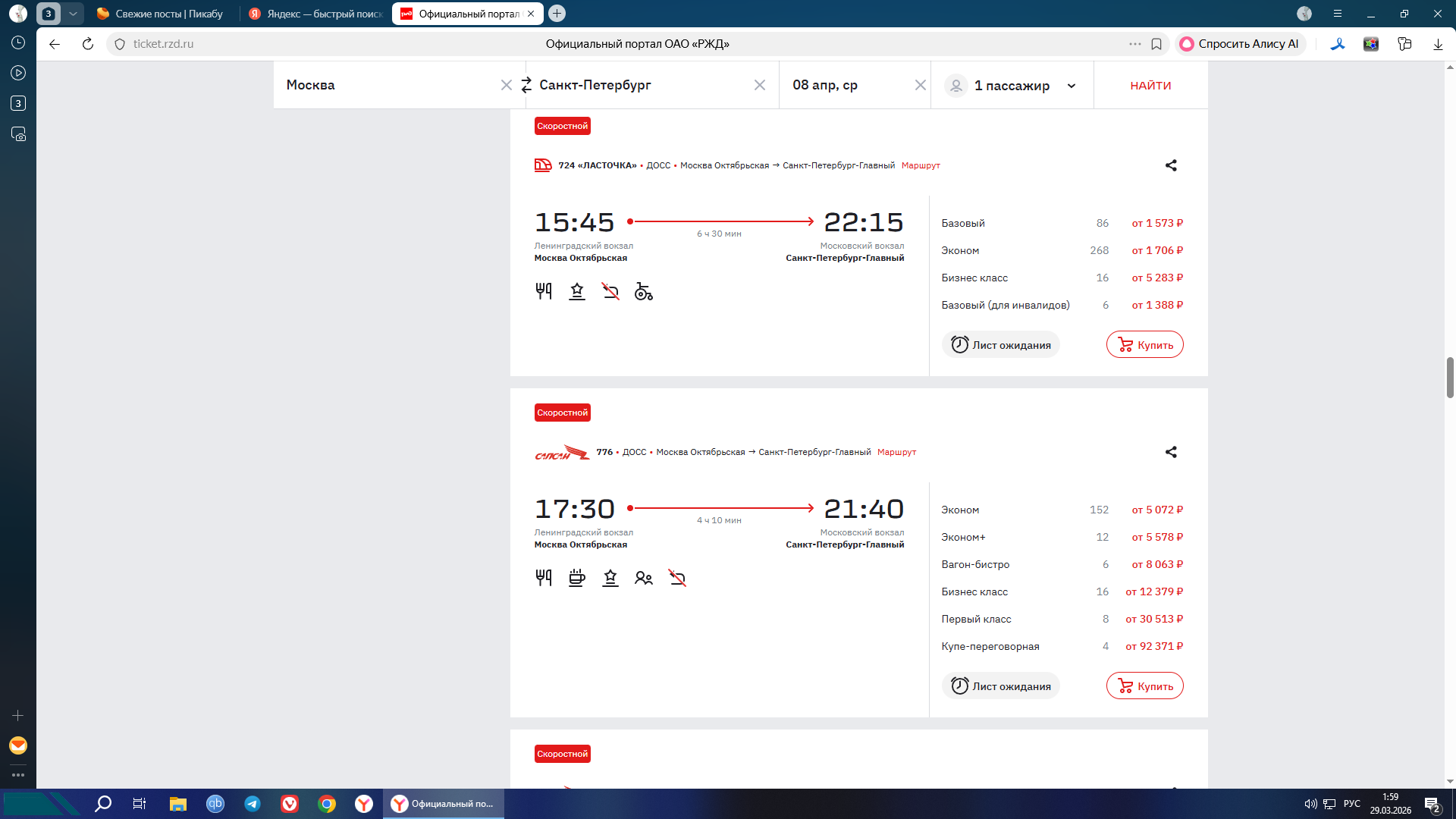Image resolution: width=1456 pixels, height=819 pixels.
Task: Join waiting list for the 15:45 train
Action: tap(1001, 344)
